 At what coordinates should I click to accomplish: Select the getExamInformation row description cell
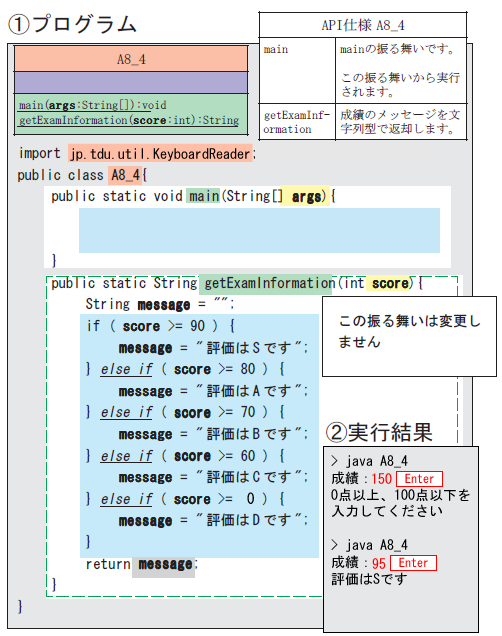[401, 122]
